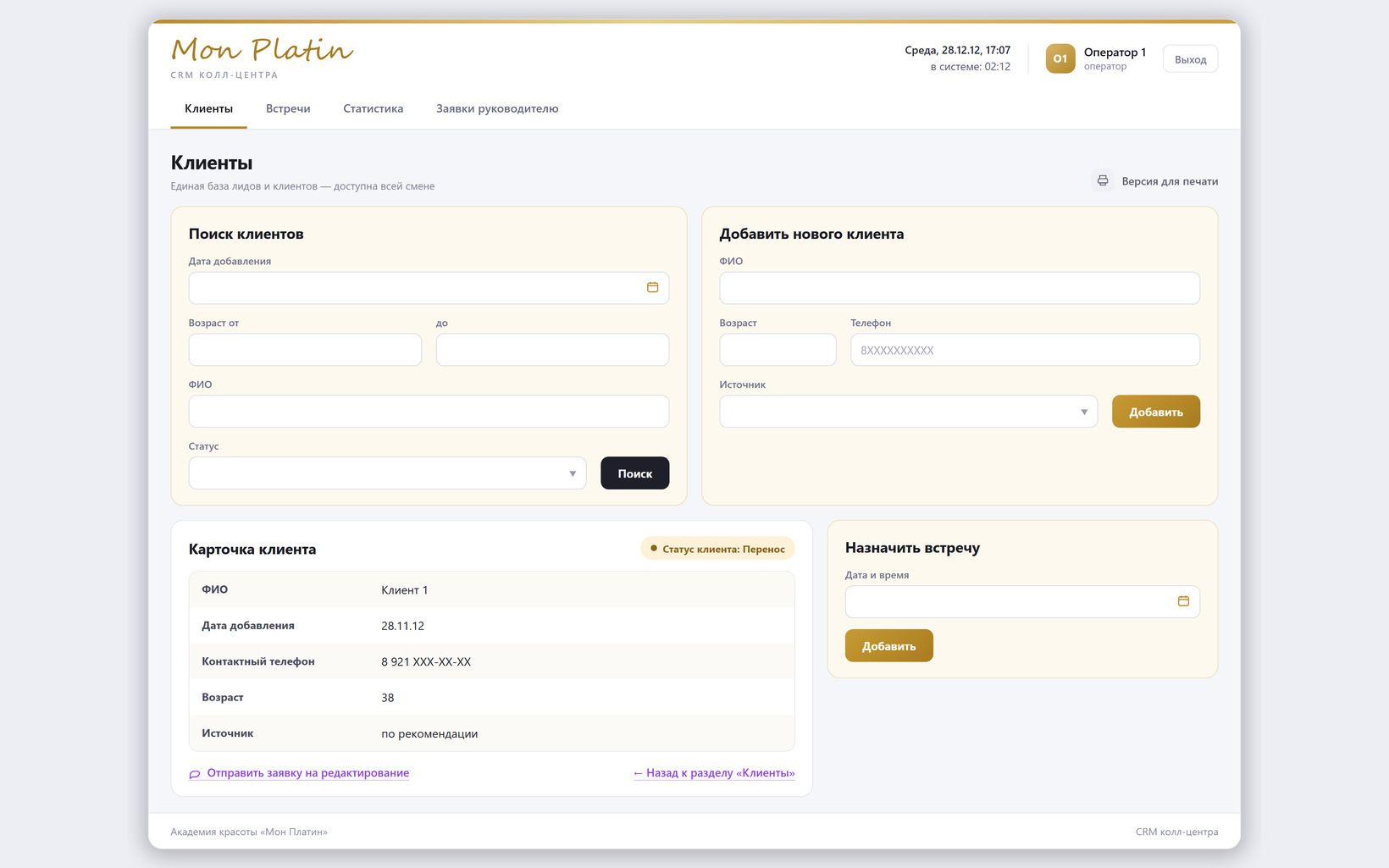Click the Среда, 28.12.12, 17:07 date text

tap(957, 50)
